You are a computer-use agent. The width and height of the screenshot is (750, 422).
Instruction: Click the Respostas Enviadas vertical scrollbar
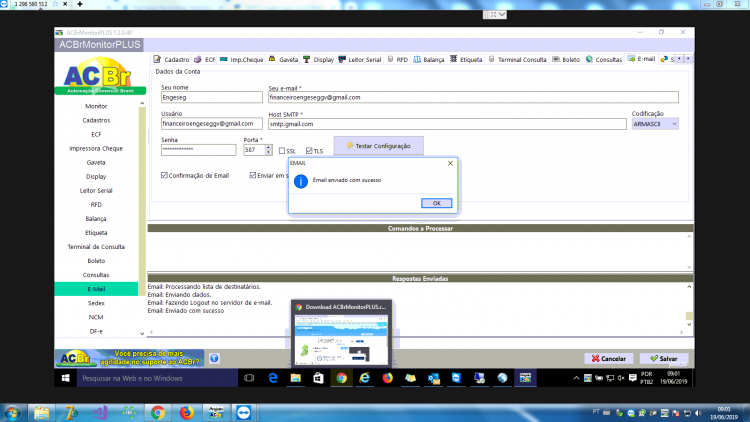(x=689, y=305)
